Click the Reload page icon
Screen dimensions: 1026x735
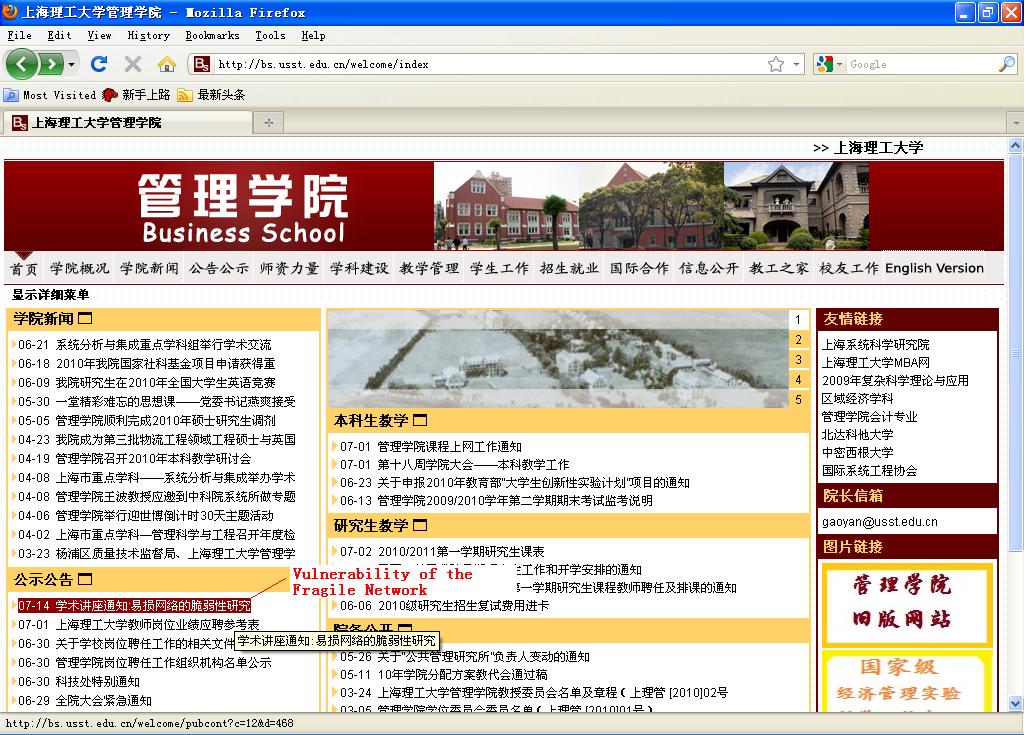[x=98, y=64]
